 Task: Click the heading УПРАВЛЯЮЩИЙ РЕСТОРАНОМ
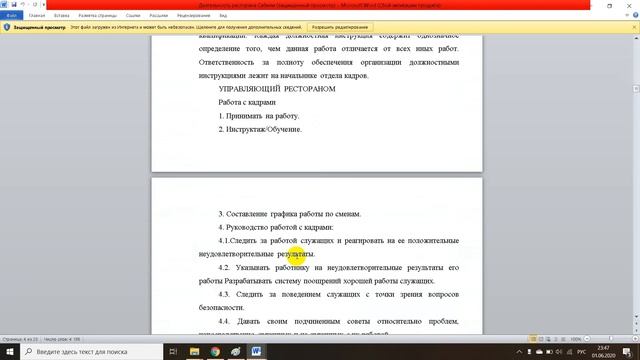click(277, 89)
